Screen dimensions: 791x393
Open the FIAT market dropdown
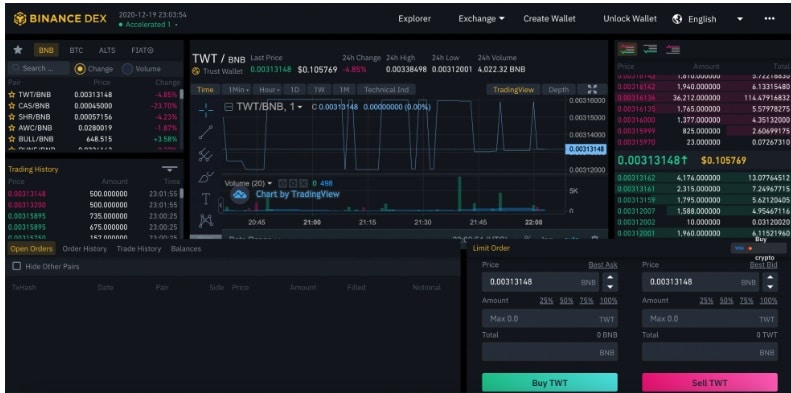coord(142,50)
